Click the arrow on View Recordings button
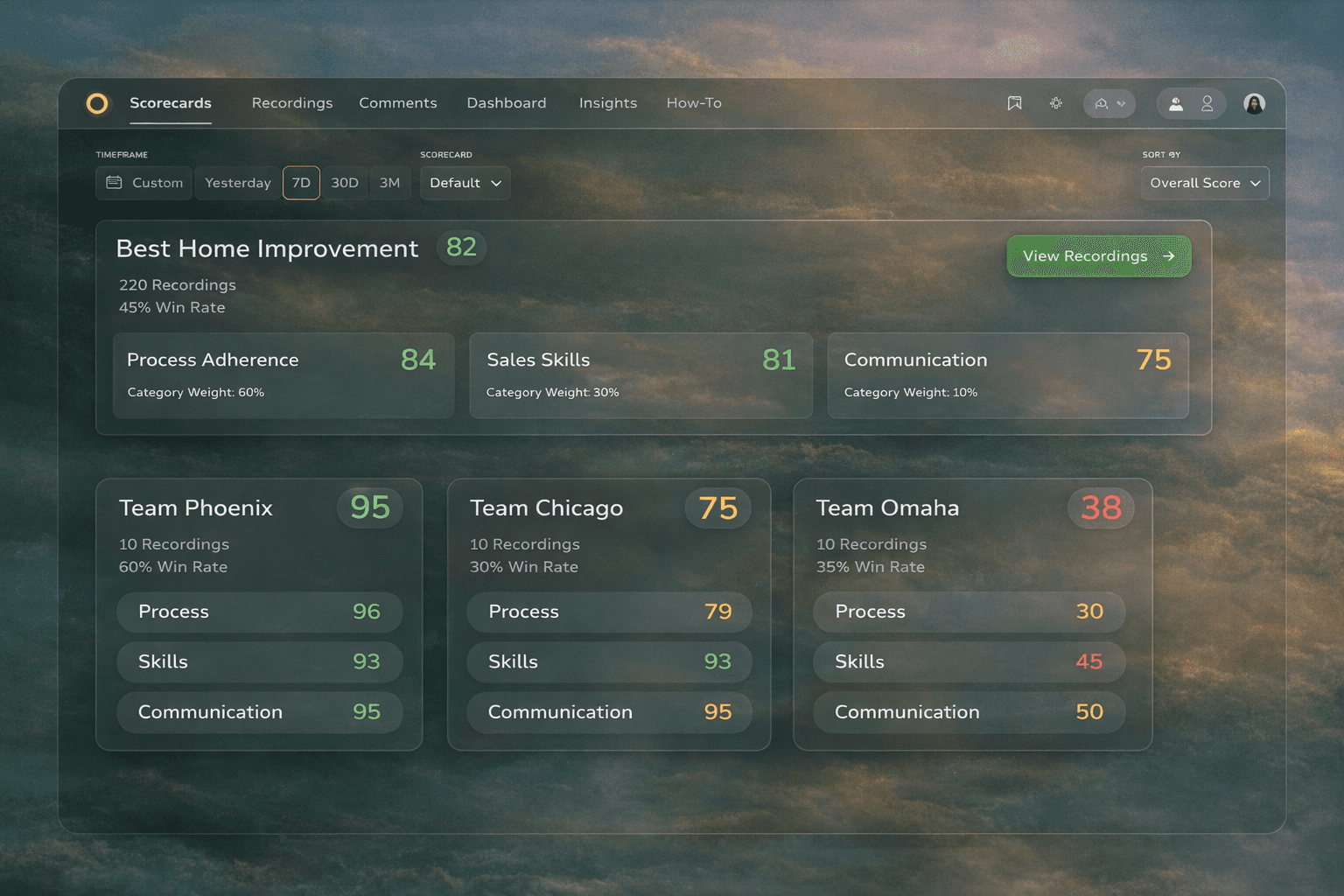Image resolution: width=1344 pixels, height=896 pixels. (x=1169, y=256)
